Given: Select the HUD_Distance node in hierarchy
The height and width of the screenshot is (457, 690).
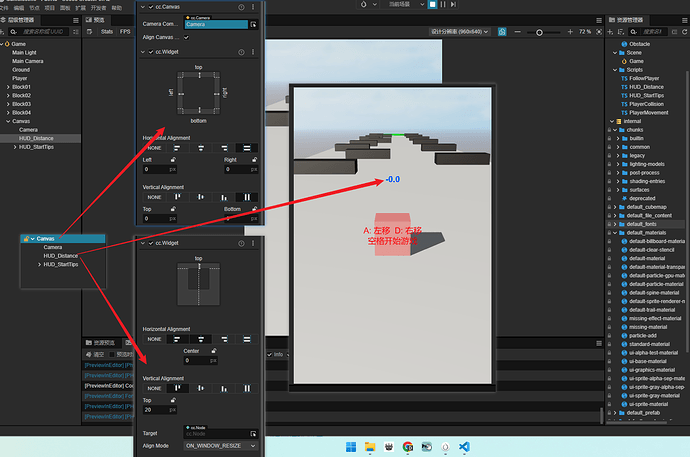Looking at the screenshot, I should click(36, 139).
